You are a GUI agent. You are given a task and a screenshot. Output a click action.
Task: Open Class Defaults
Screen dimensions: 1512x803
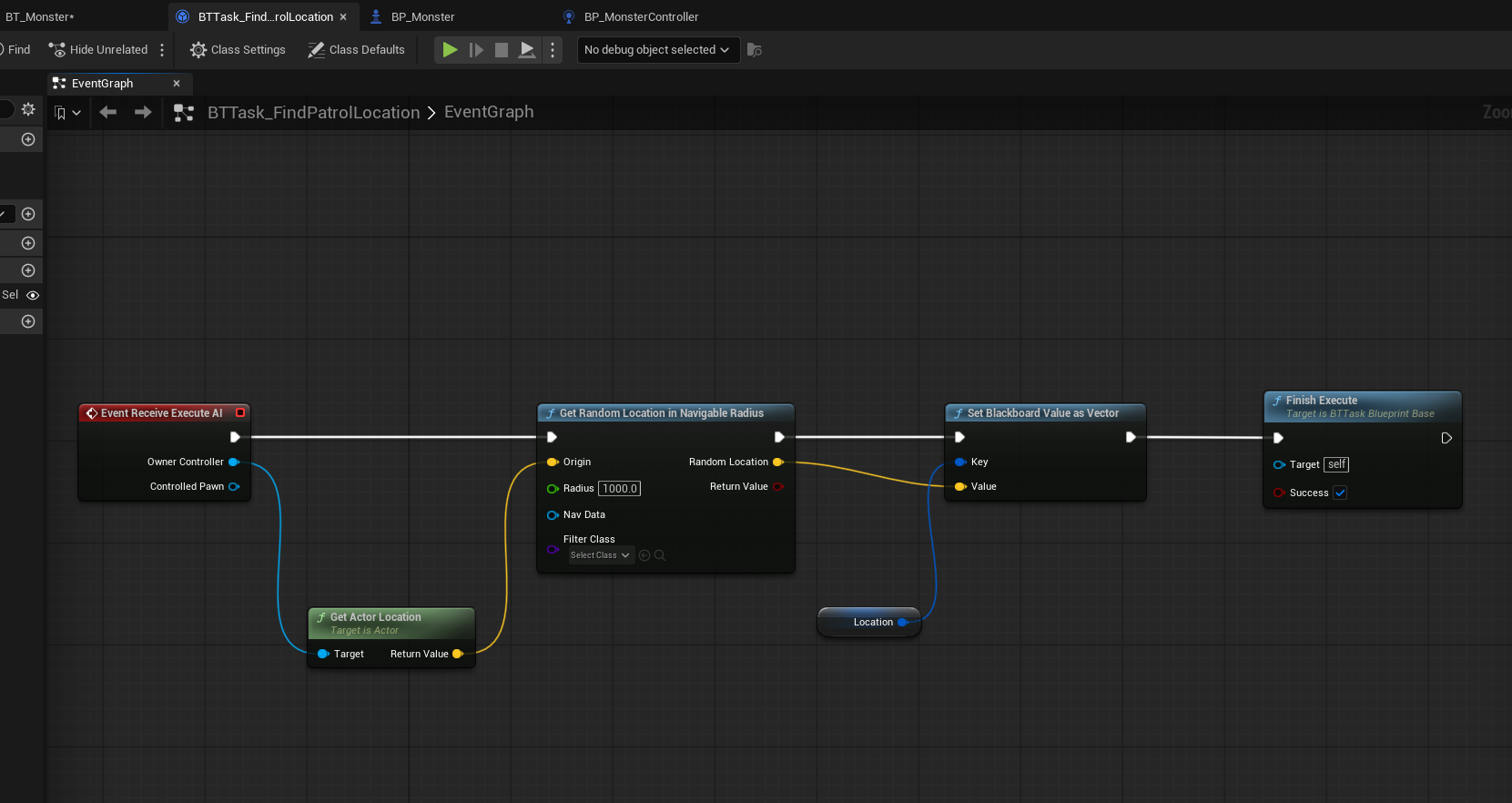(x=356, y=50)
